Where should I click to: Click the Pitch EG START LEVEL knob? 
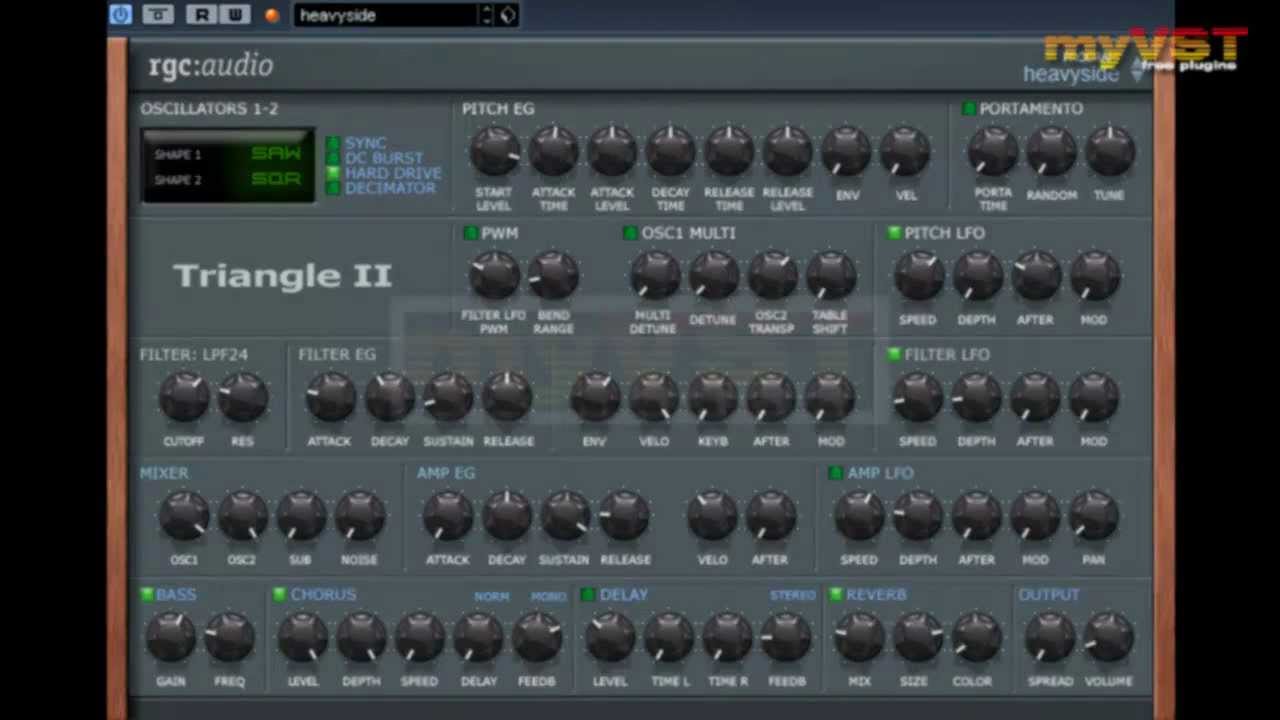(x=494, y=151)
